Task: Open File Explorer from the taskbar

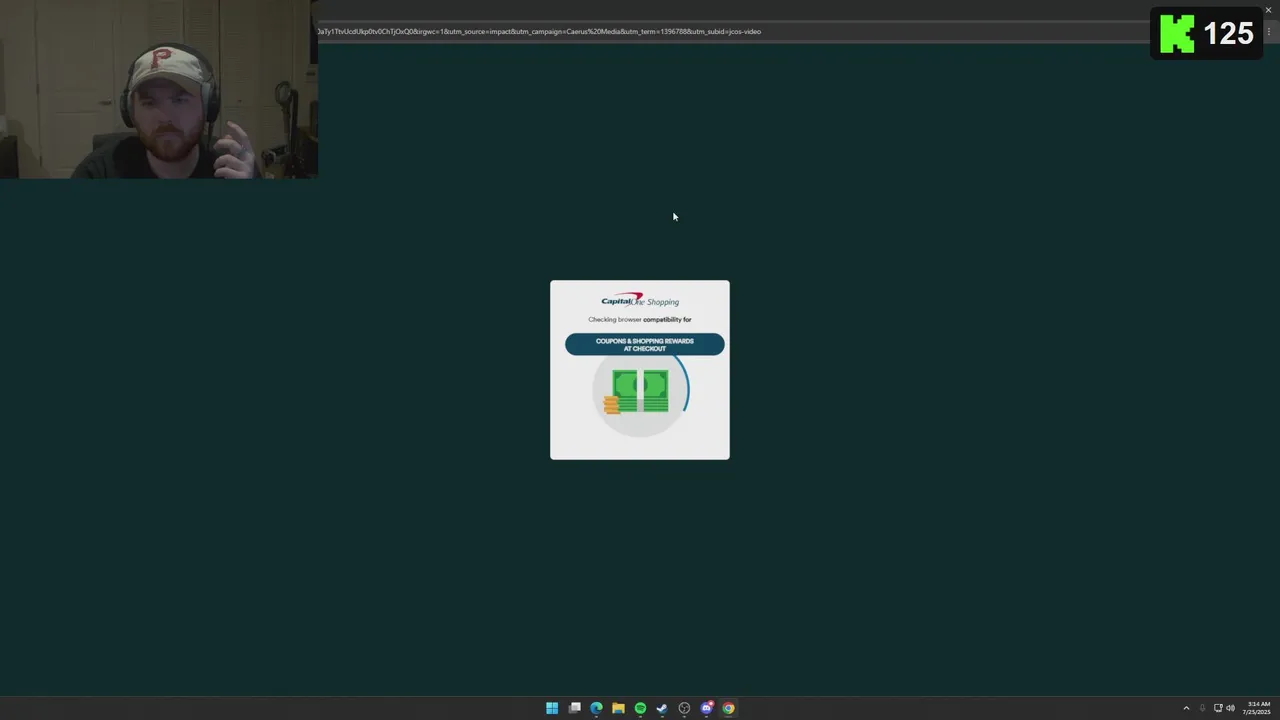Action: (x=618, y=708)
